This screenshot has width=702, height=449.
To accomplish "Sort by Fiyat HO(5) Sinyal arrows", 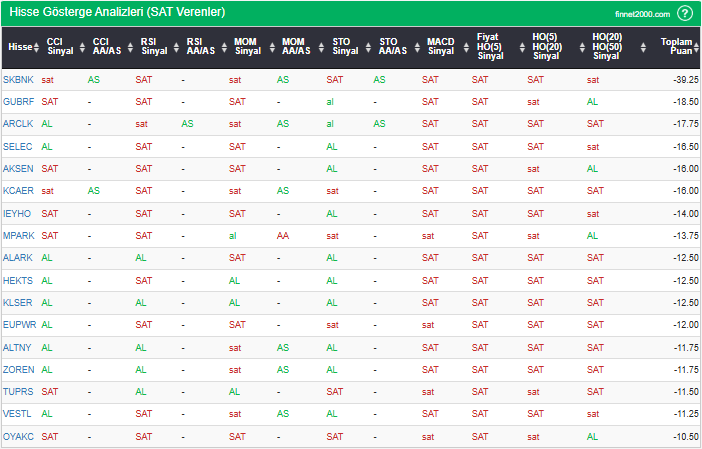I will (x=522, y=47).
